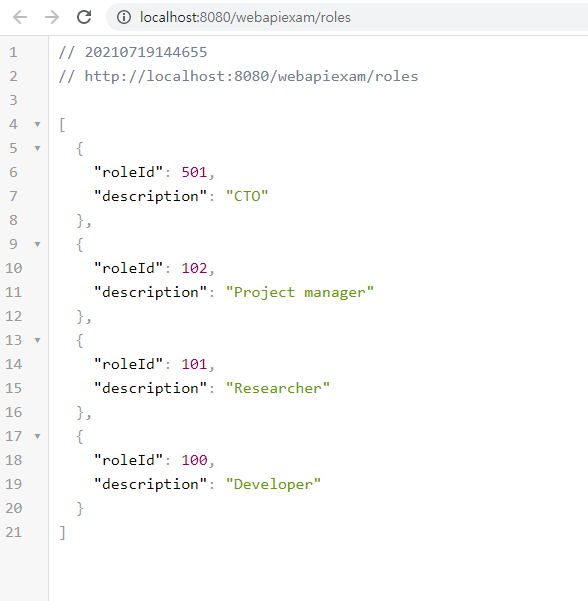Select the "CTO" description value
The width and height of the screenshot is (588, 601).
(247, 196)
